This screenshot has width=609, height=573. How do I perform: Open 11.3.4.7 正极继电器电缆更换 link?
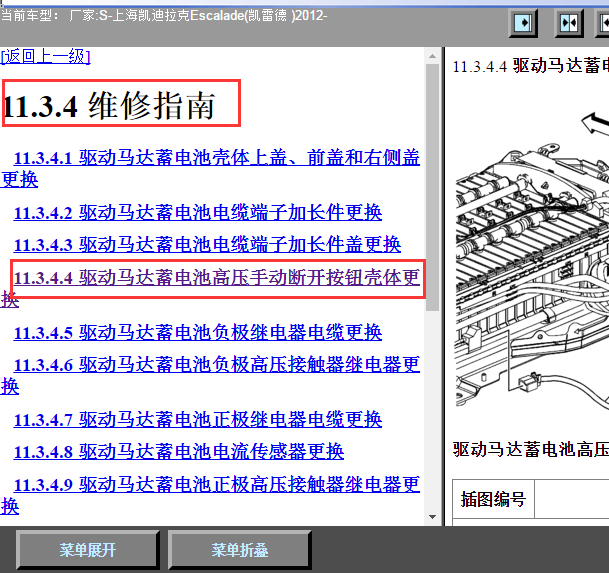tap(198, 420)
